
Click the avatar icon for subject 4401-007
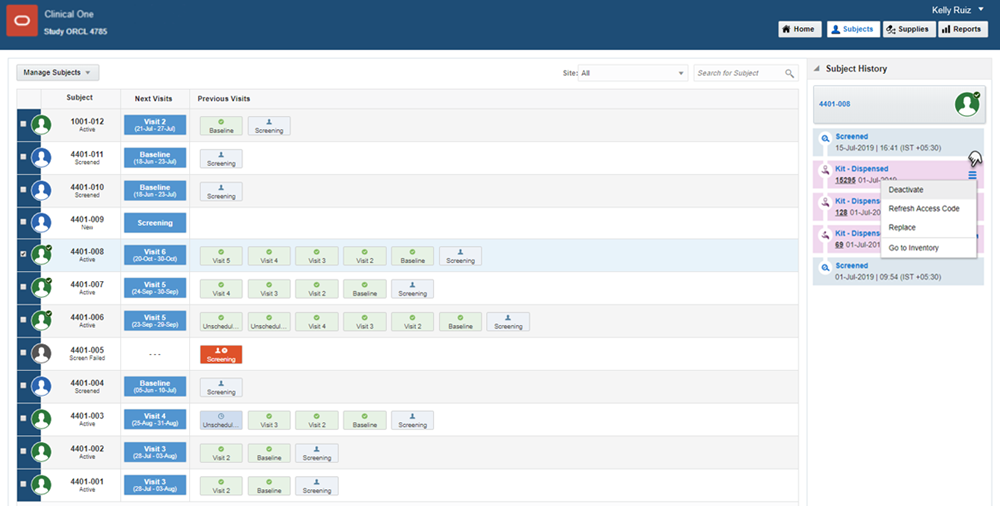click(41, 288)
